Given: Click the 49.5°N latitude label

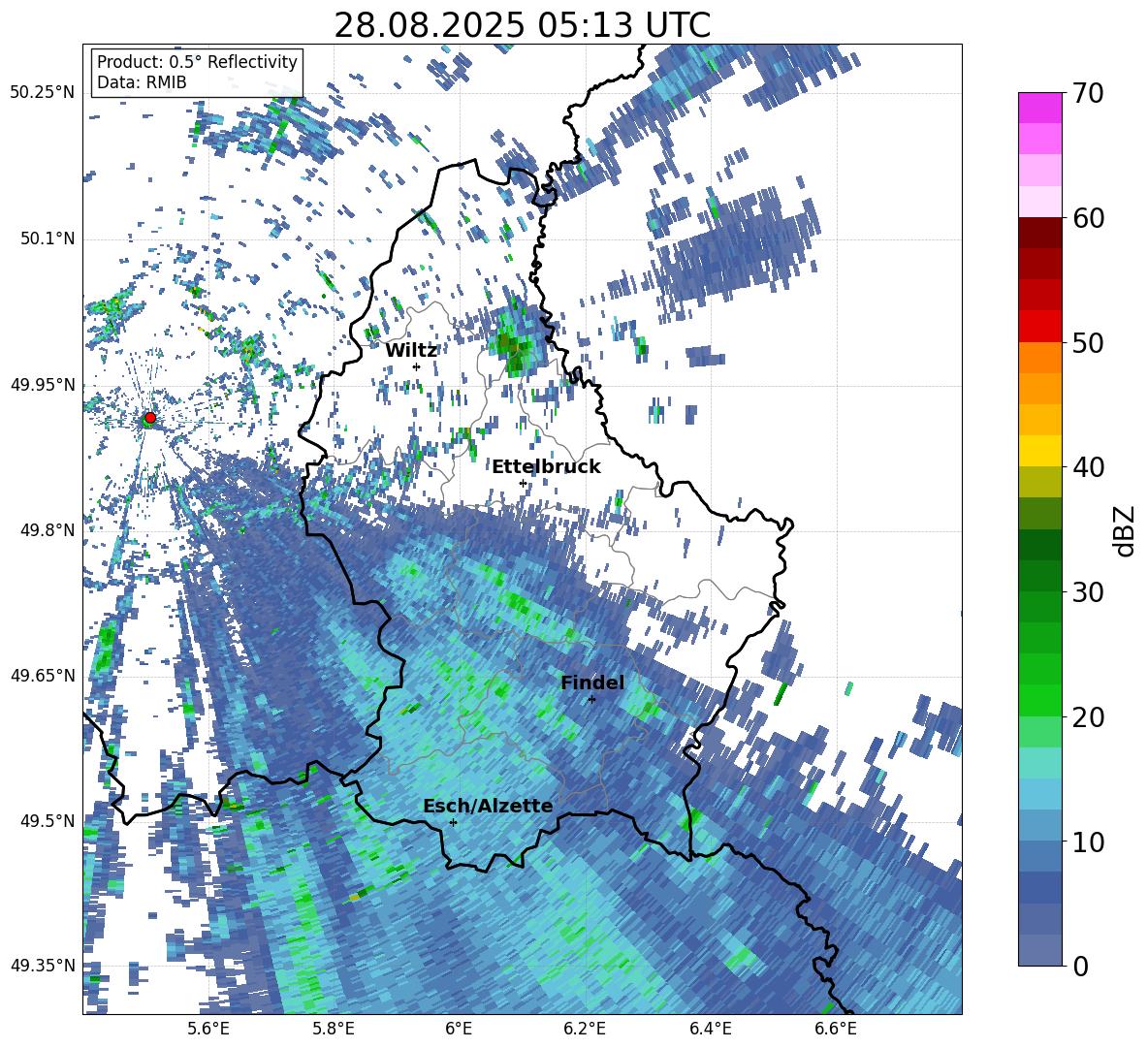Looking at the screenshot, I should tap(48, 820).
